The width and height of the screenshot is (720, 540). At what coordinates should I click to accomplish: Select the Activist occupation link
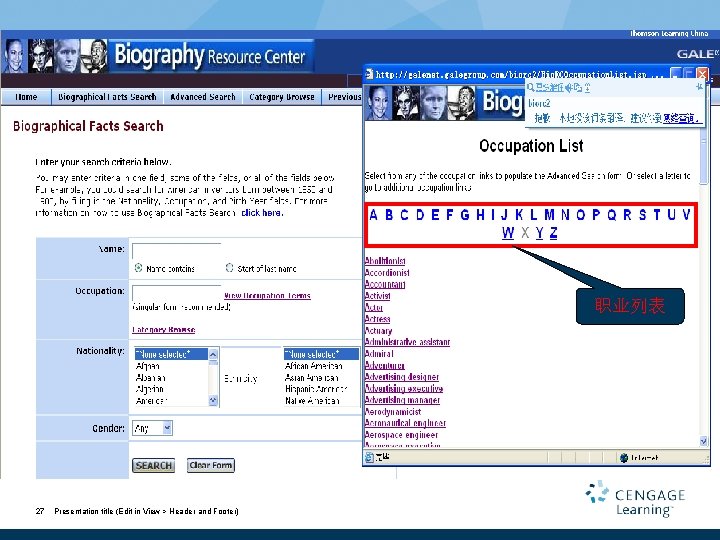click(x=377, y=296)
